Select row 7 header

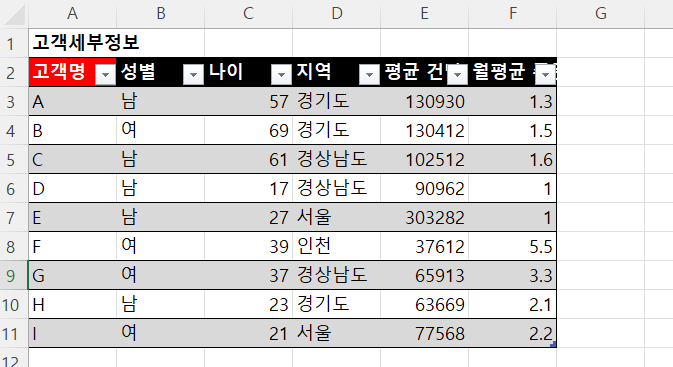pos(14,217)
